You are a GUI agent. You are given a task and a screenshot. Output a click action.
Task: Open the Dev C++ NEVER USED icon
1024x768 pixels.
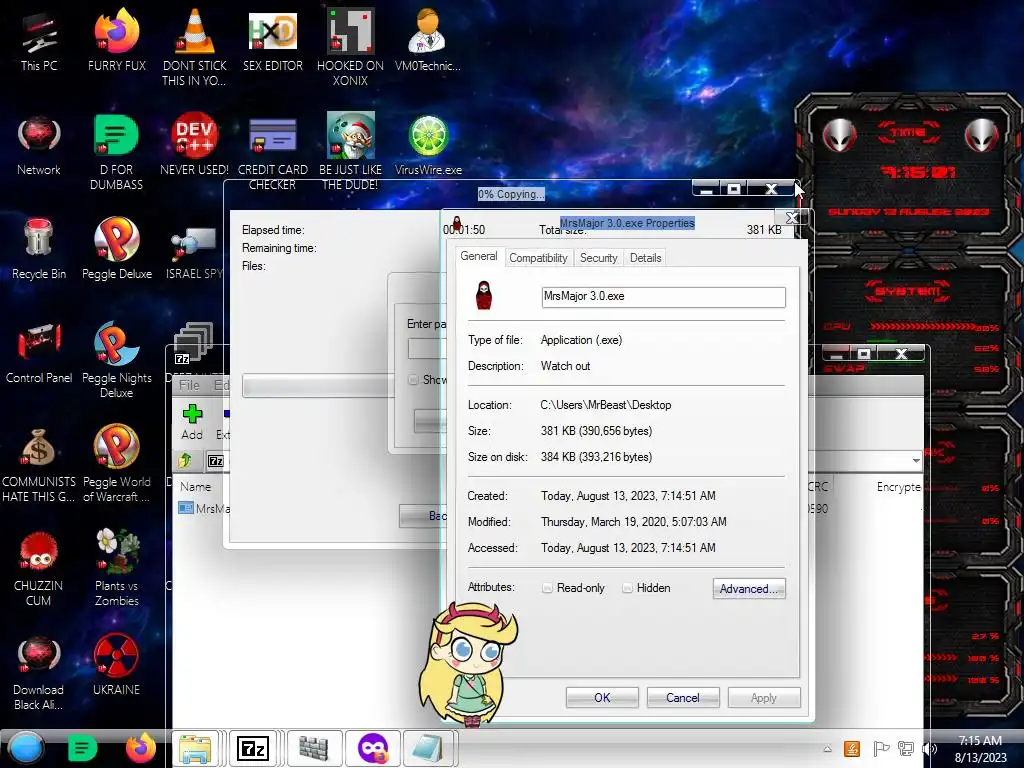[194, 146]
